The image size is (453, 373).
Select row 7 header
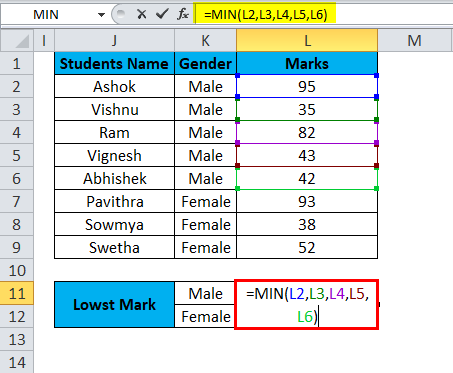pos(17,201)
